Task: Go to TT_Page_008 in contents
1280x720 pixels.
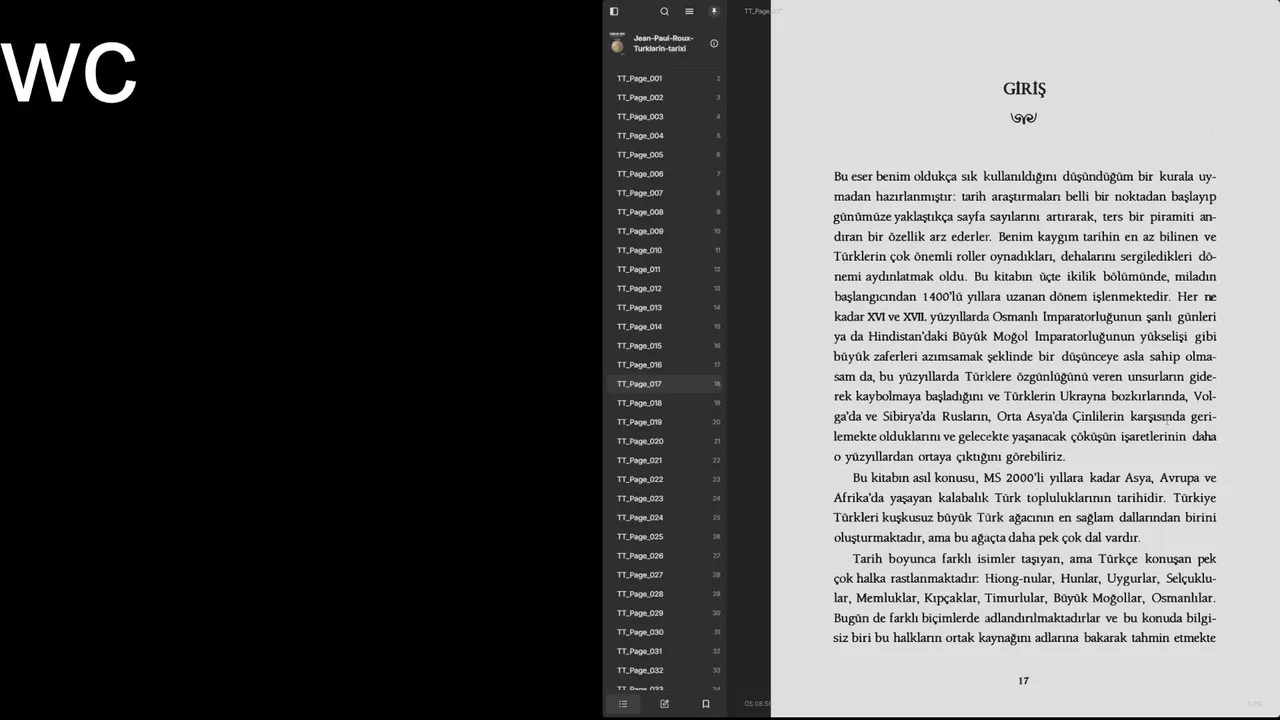Action: pos(665,211)
